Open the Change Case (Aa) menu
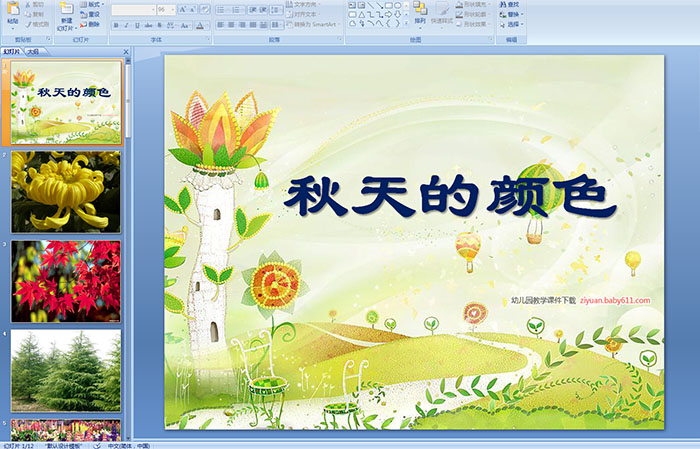Viewport: 700px width, 449px height. pos(185,25)
